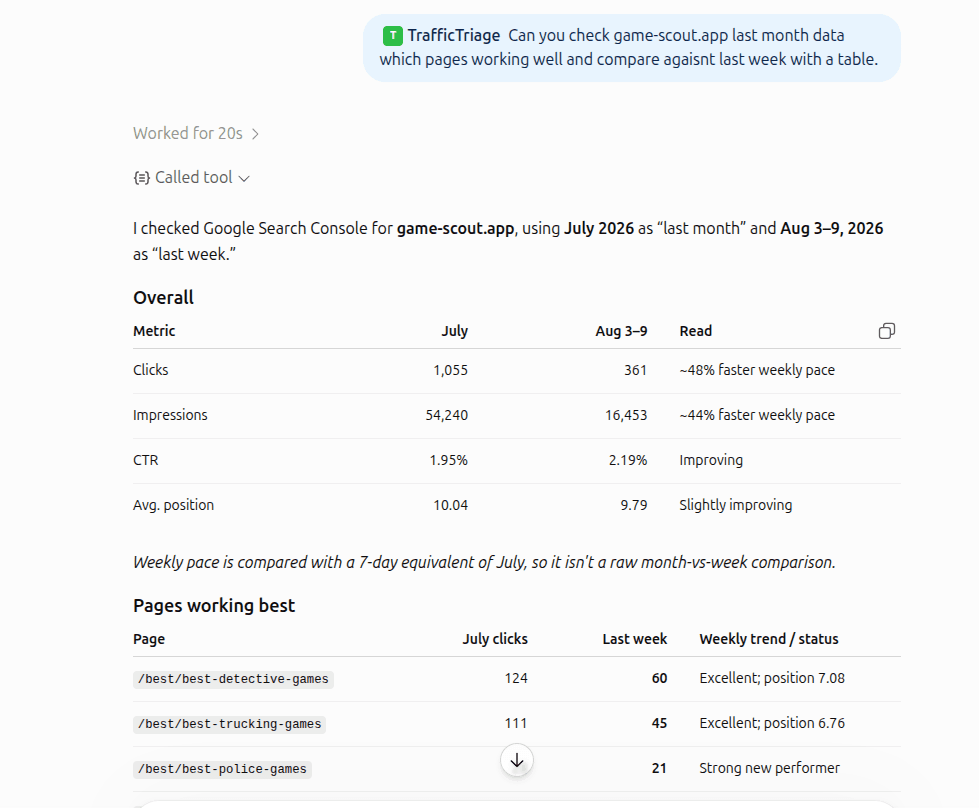The image size is (979, 808).
Task: Click the Metric column header
Action: (154, 331)
